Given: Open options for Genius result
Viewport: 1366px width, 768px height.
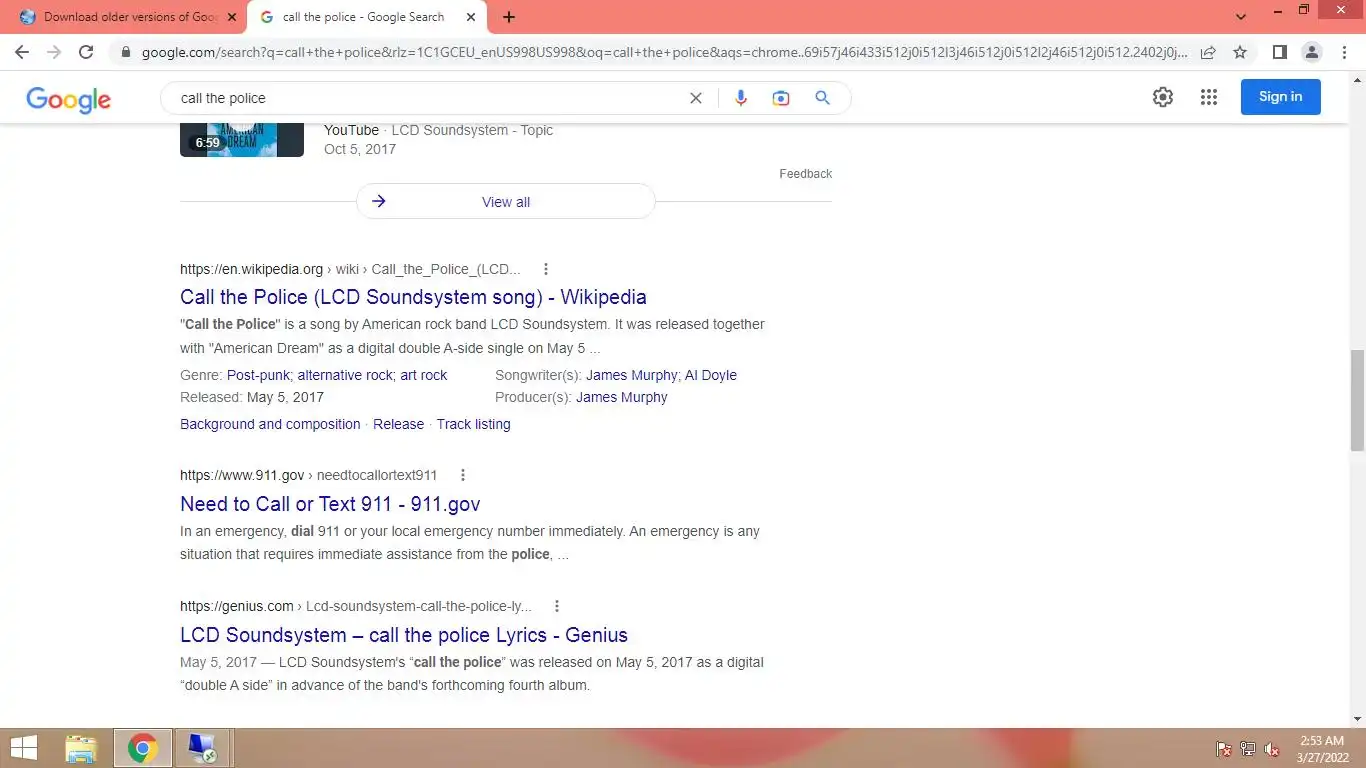Looking at the screenshot, I should 557,606.
